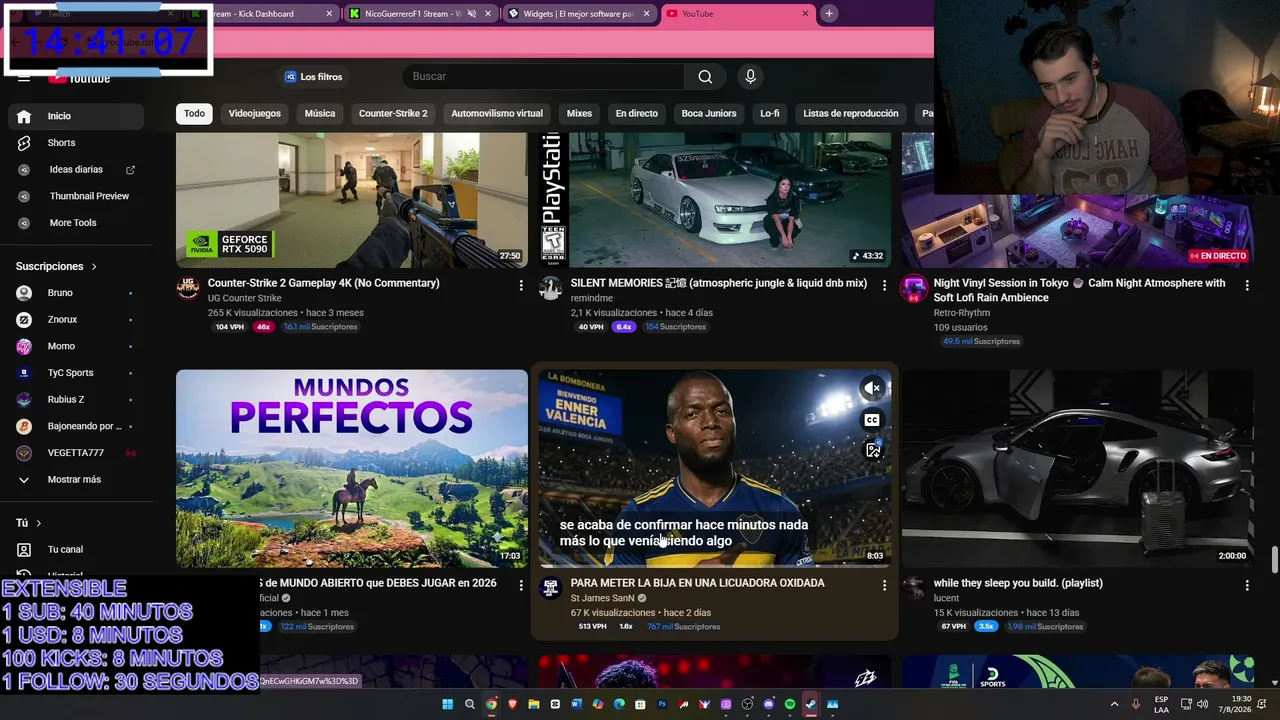Screen dimensions: 1280x720
Task: Open the remindme channel avatar
Action: [x=550, y=288]
